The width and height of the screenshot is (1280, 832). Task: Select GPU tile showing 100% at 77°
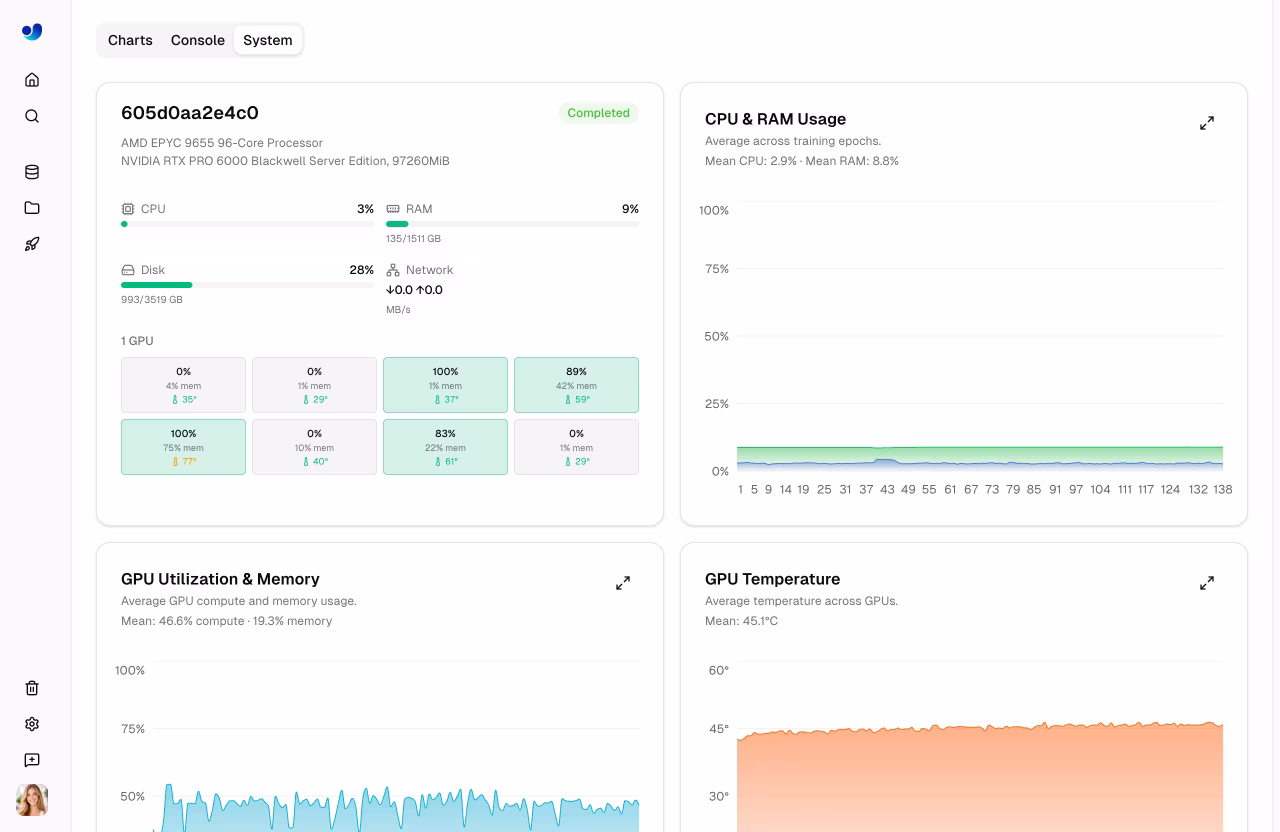pos(183,447)
